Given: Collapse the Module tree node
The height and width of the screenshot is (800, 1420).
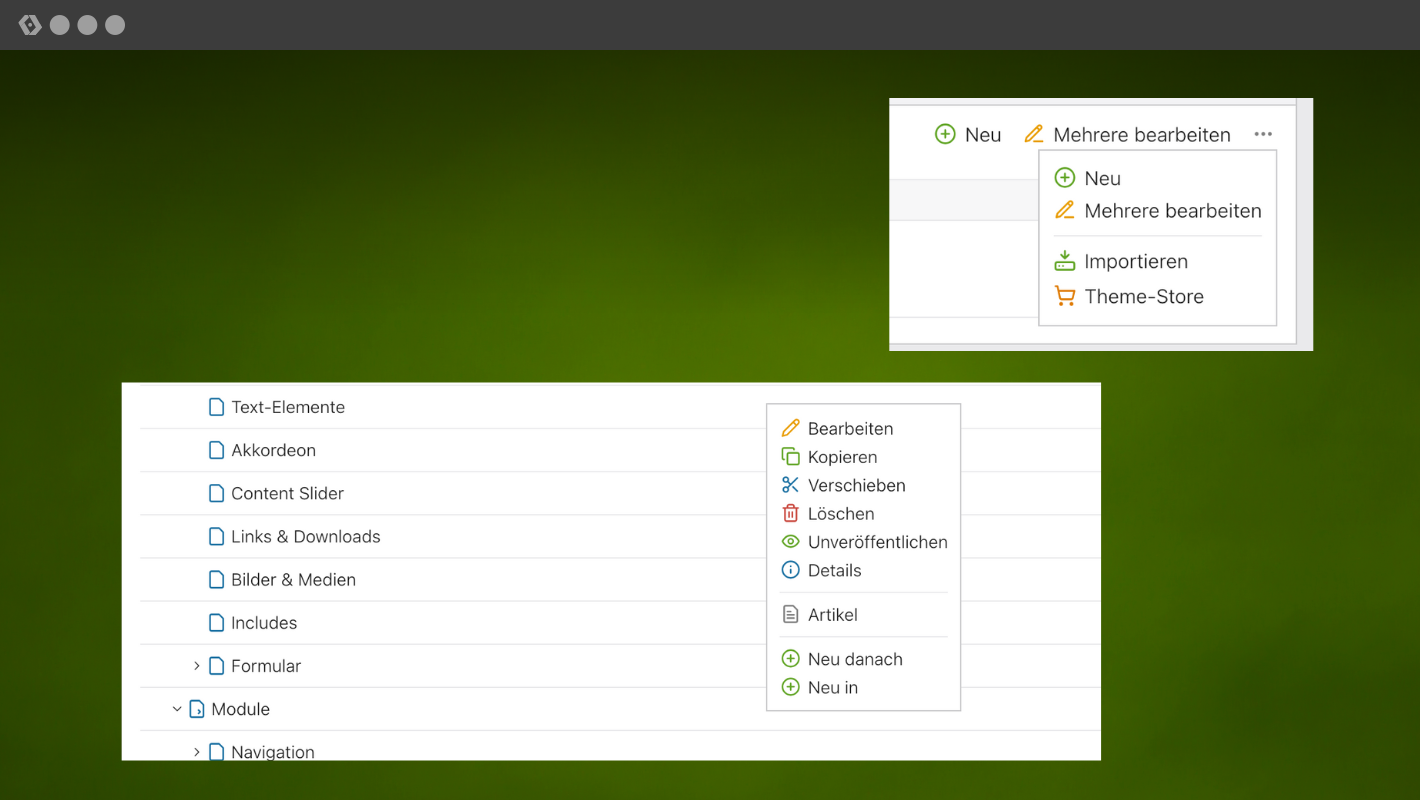Looking at the screenshot, I should point(177,709).
